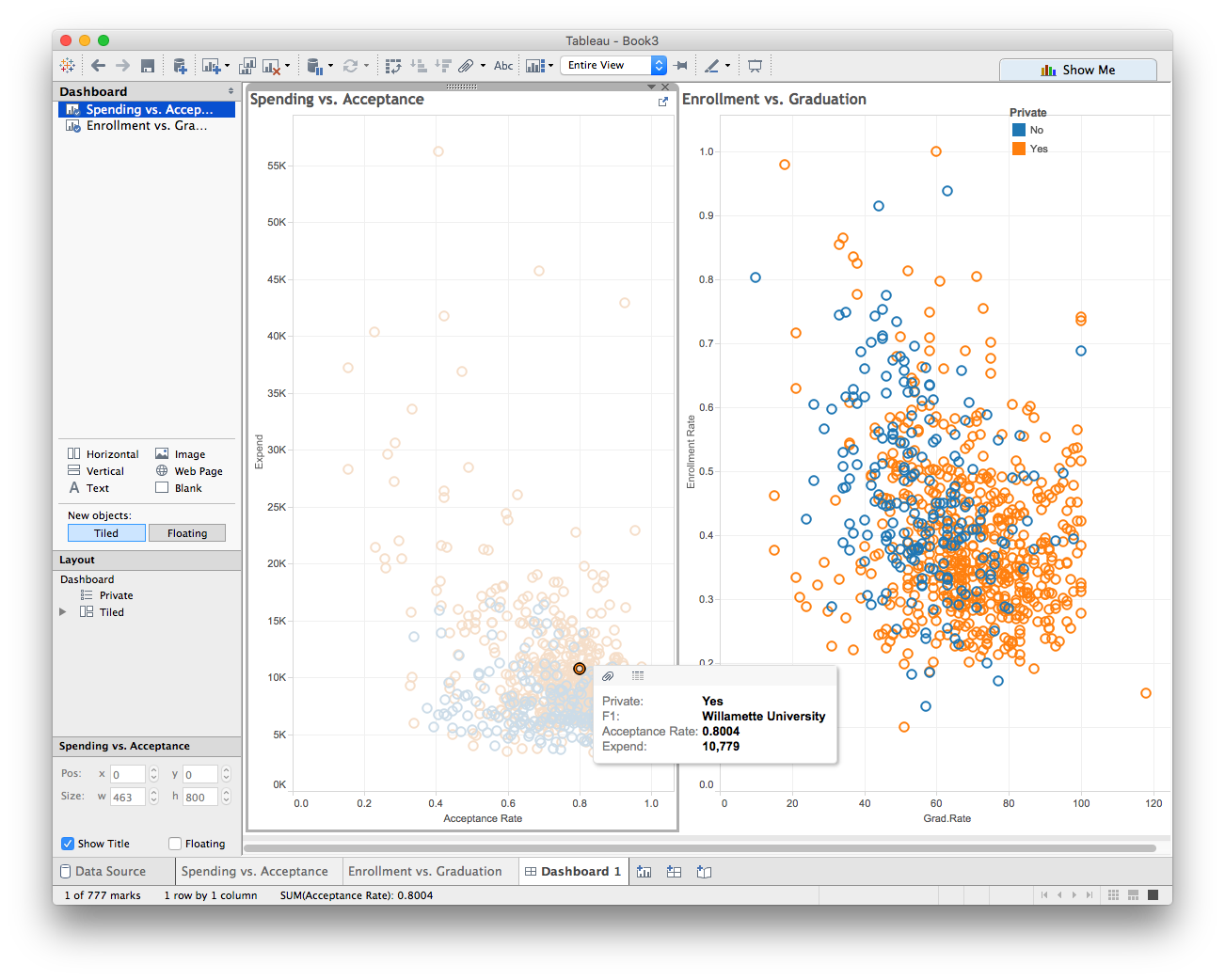1225x980 pixels.
Task: Click the group members paperclip icon
Action: pyautogui.click(x=466, y=66)
